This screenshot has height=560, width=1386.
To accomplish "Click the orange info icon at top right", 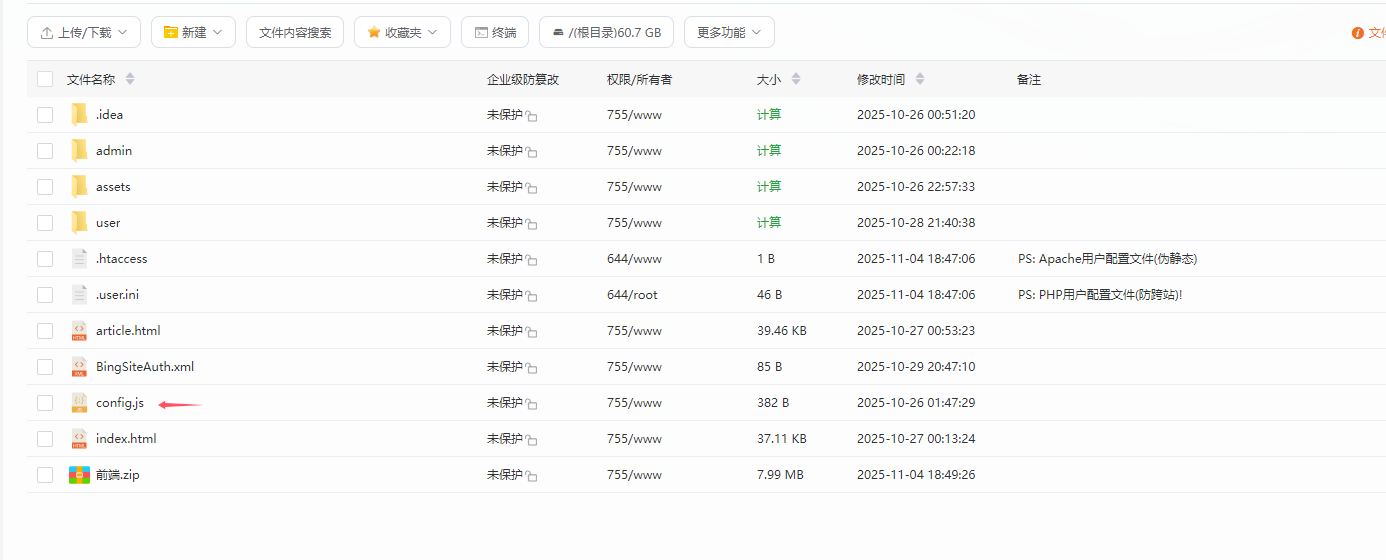I will pyautogui.click(x=1357, y=33).
